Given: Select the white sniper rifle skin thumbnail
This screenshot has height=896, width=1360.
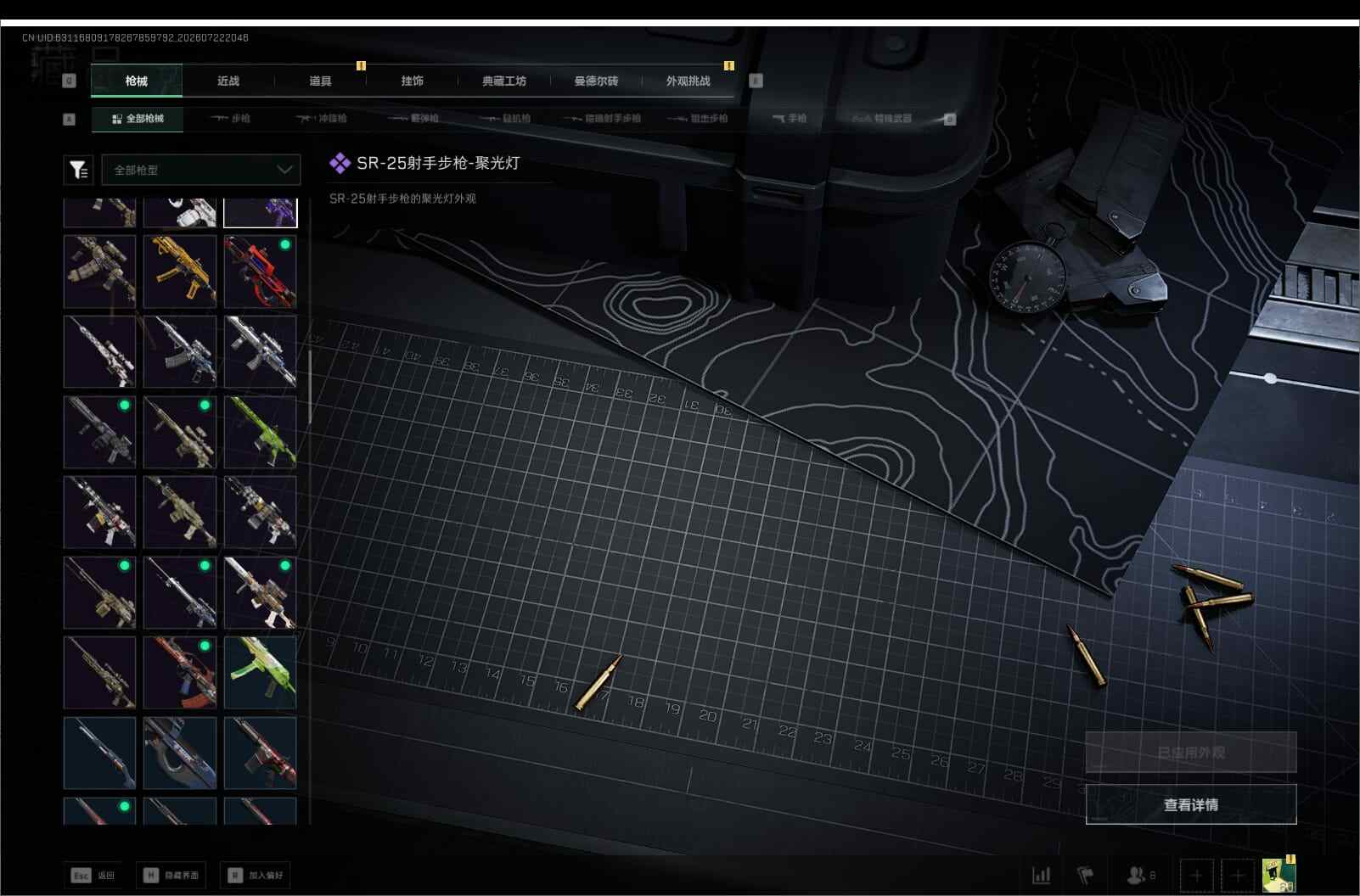Looking at the screenshot, I should [x=99, y=351].
